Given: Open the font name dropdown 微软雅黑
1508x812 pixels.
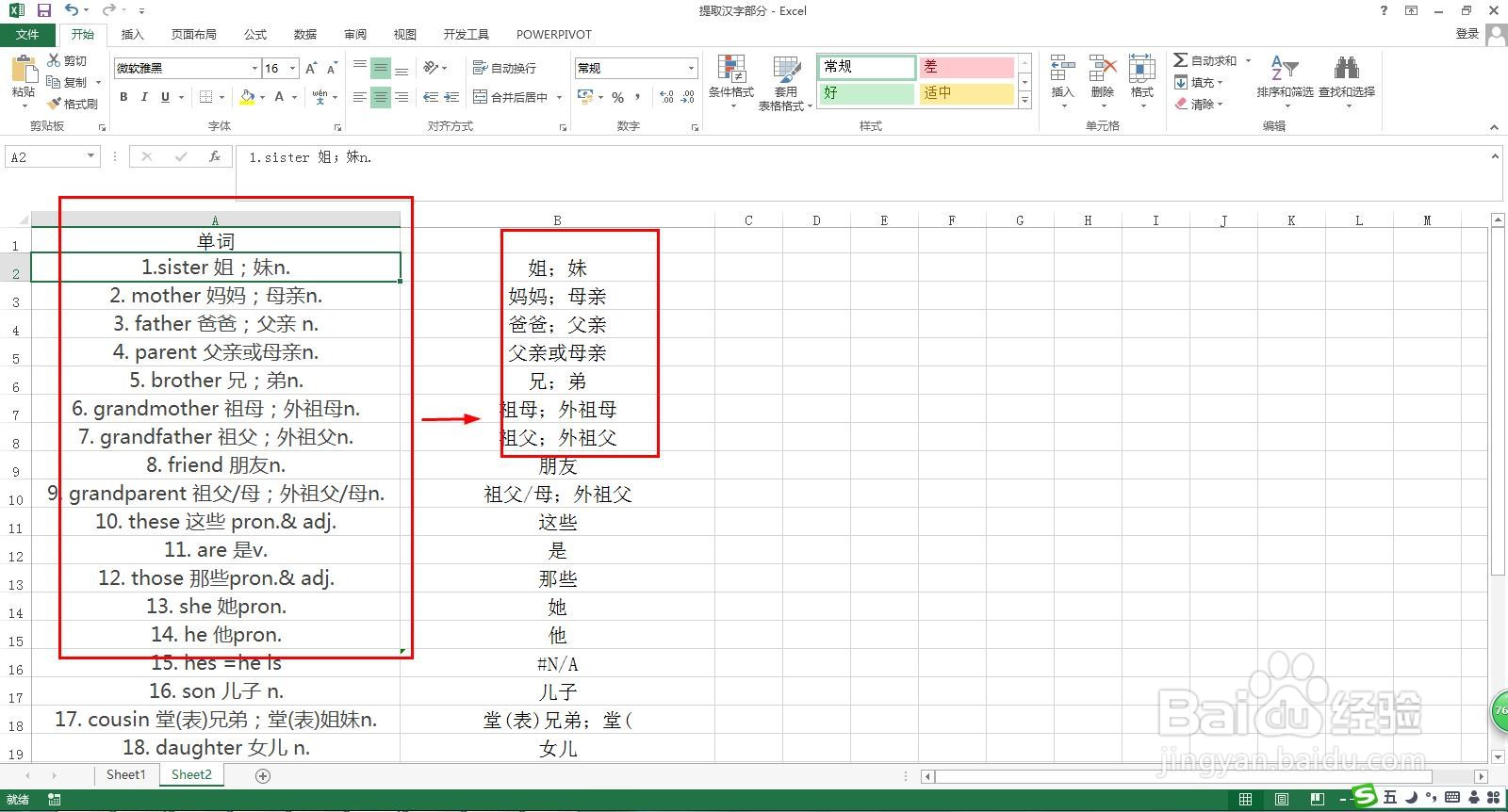Looking at the screenshot, I should [x=254, y=68].
